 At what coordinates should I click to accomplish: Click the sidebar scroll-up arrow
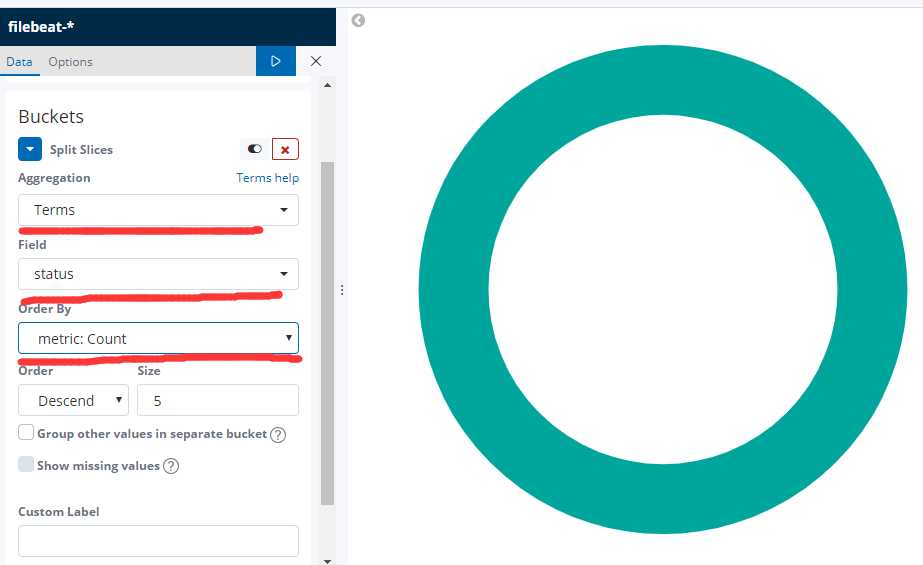tap(327, 85)
